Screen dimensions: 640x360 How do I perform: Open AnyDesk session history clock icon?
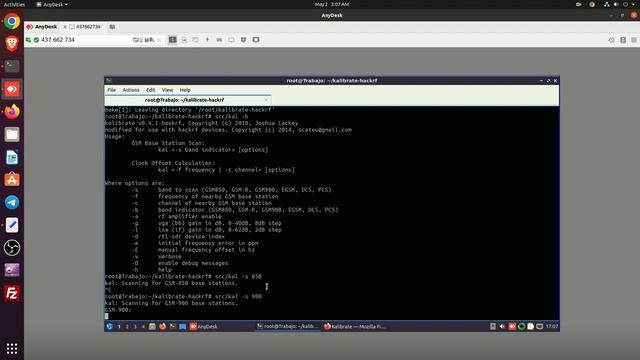[611, 40]
